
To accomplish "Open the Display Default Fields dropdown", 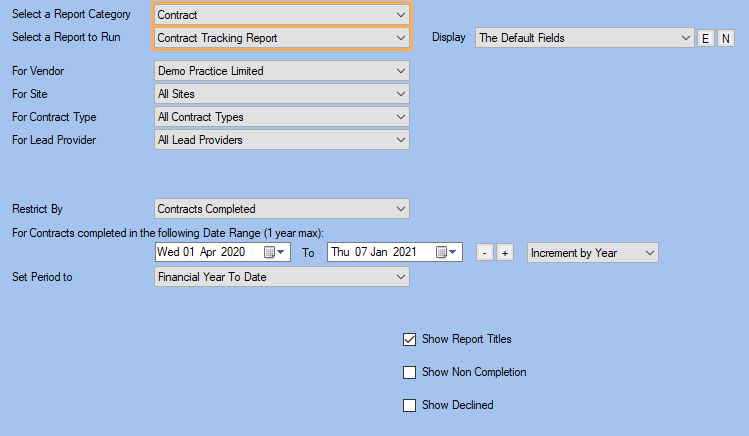I will 585,38.
